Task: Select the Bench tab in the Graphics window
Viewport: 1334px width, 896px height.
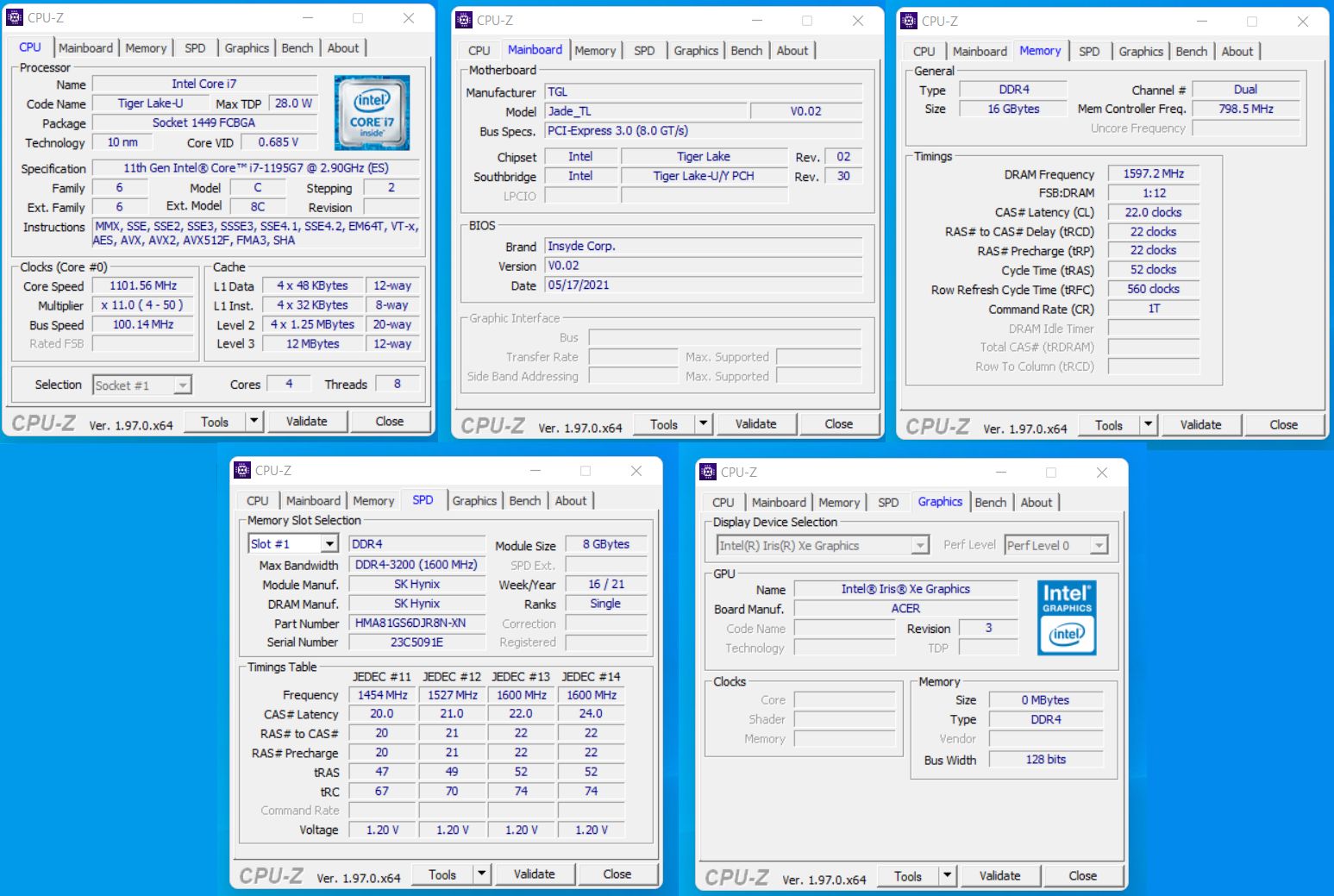Action: [991, 503]
